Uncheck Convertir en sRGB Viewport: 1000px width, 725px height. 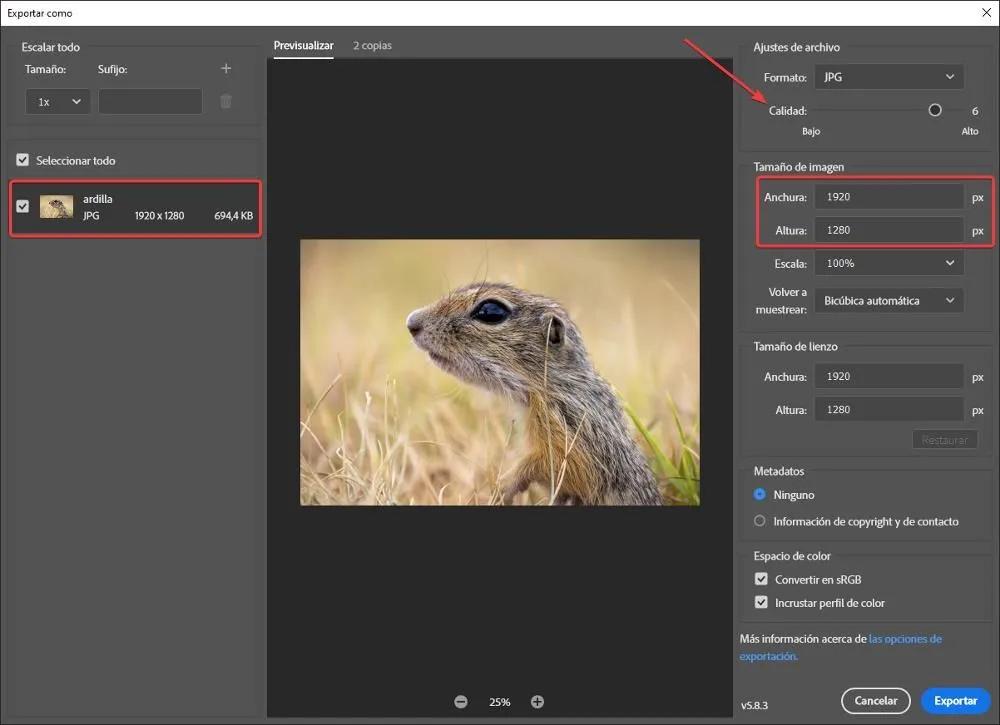[x=761, y=579]
